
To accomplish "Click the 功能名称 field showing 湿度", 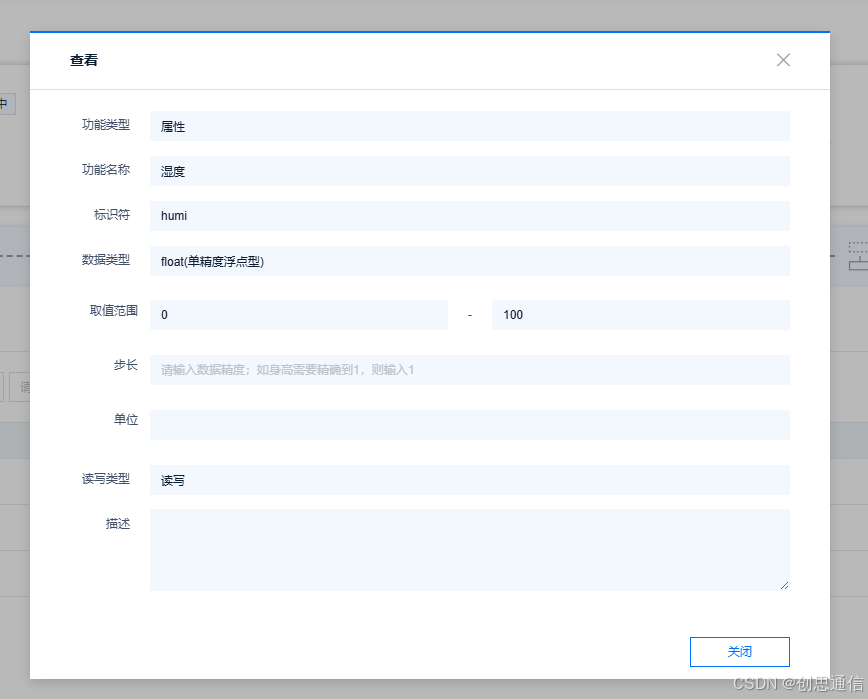I will (469, 171).
